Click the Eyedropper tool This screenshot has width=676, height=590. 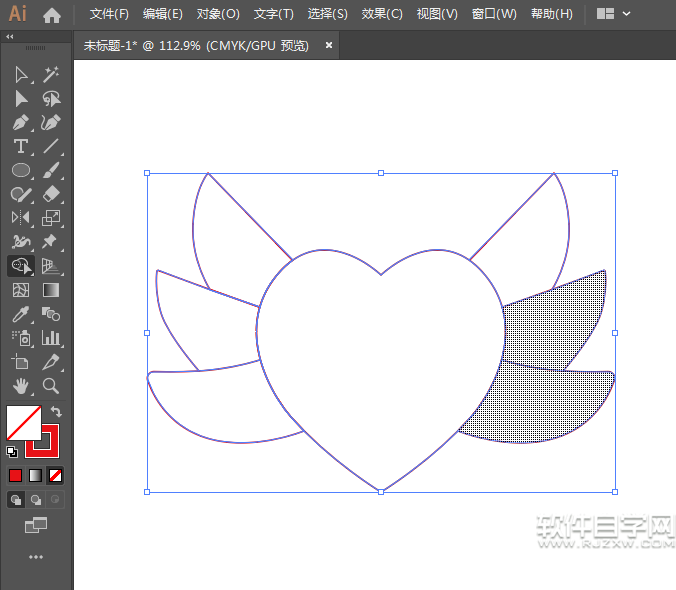[21, 314]
